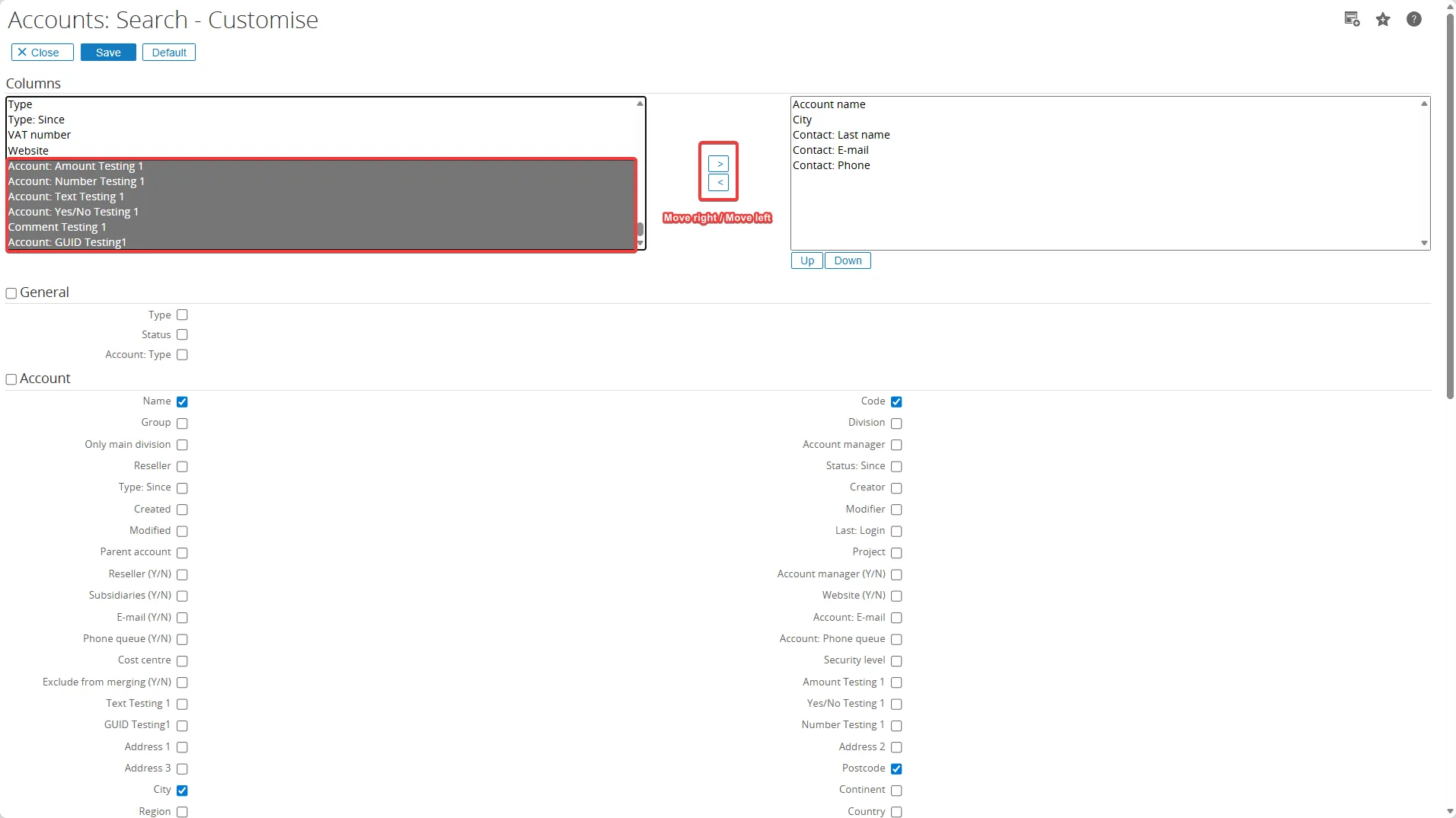Click the move left arrow button
Viewport: 1456px width, 818px height.
click(x=718, y=183)
